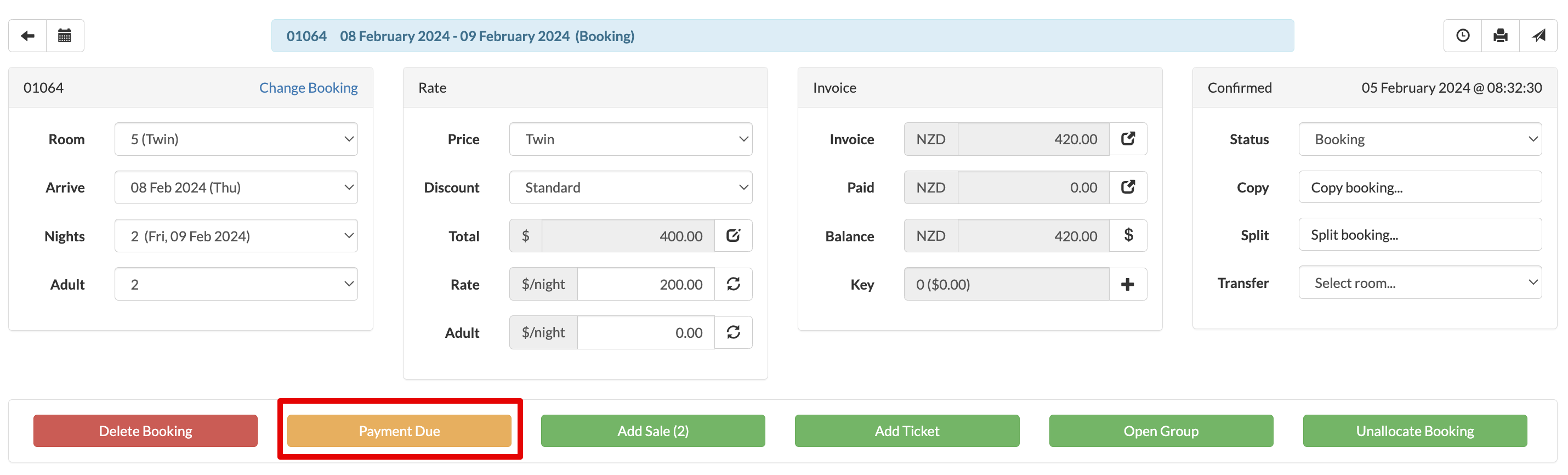Add a Key with plus icon

(1128, 284)
